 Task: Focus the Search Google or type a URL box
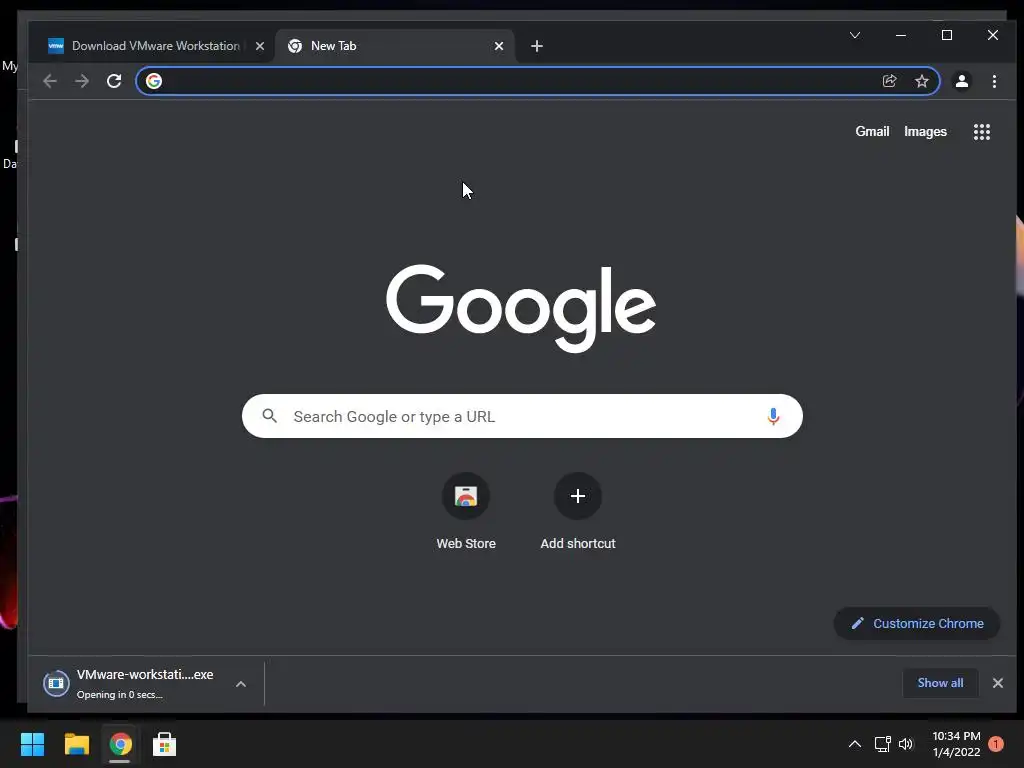point(522,416)
